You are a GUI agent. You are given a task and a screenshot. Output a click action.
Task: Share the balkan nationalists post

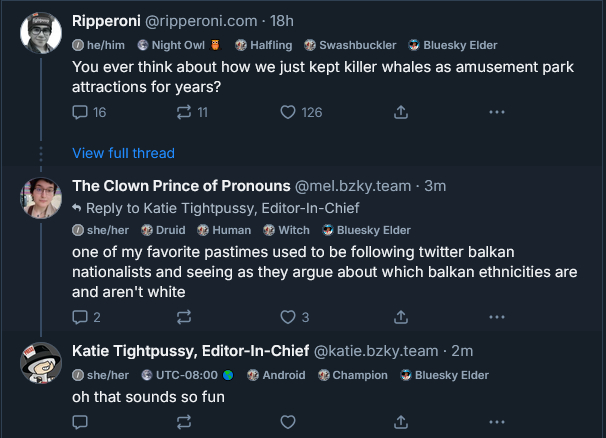[401, 317]
